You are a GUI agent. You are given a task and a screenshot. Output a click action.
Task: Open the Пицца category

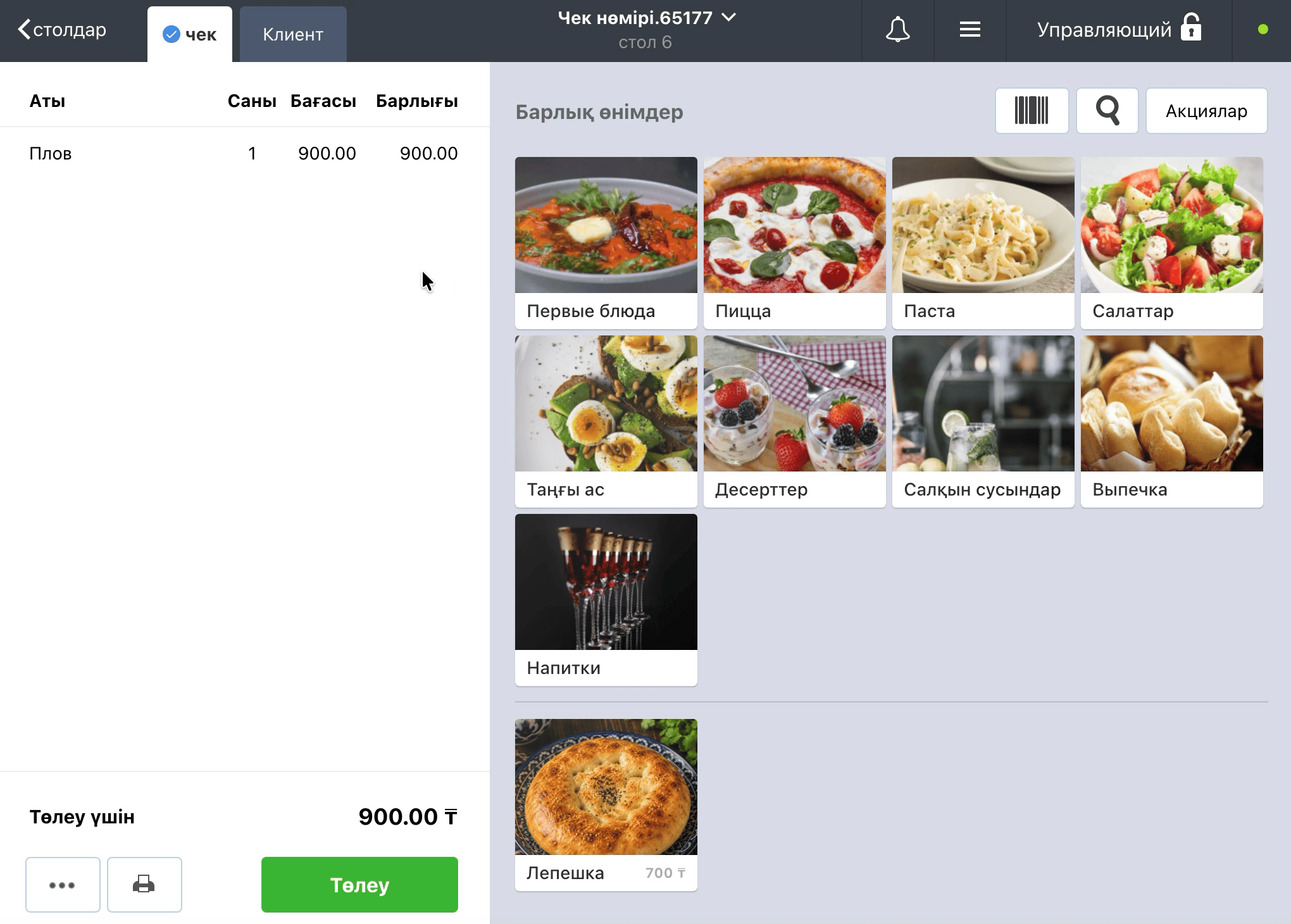coord(794,243)
